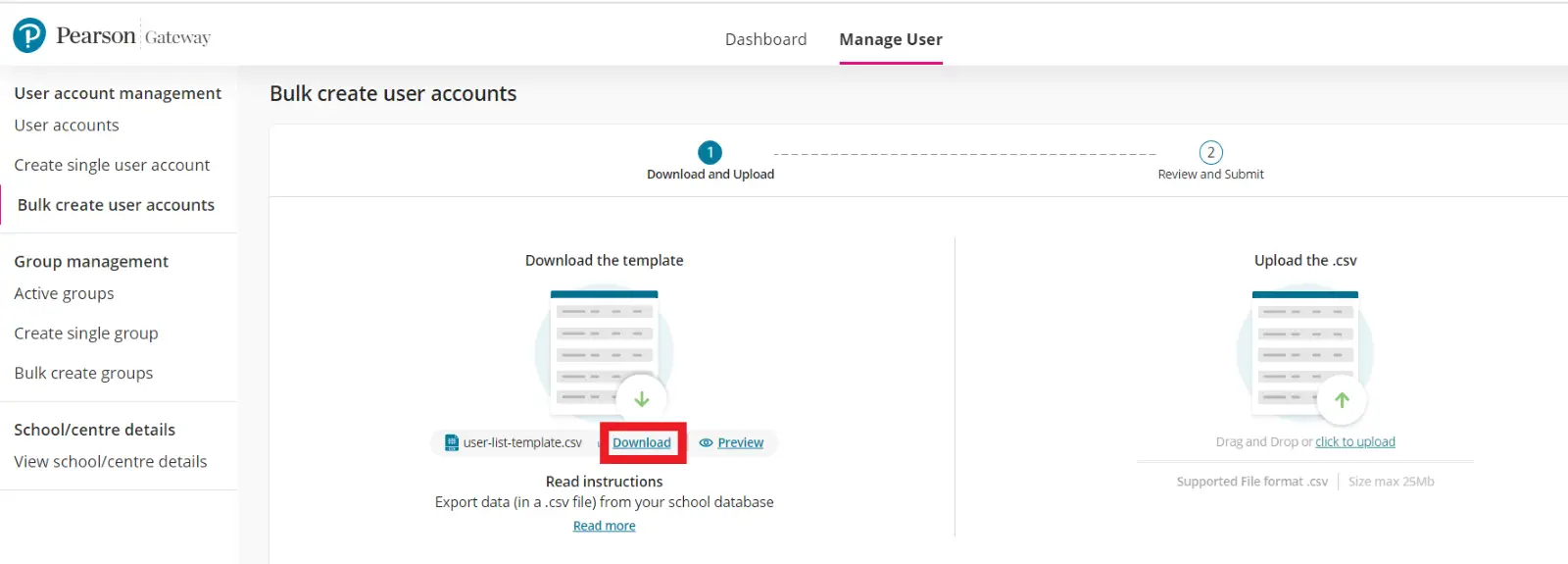The width and height of the screenshot is (1568, 564).
Task: Open Bulk create groups
Action: click(83, 373)
